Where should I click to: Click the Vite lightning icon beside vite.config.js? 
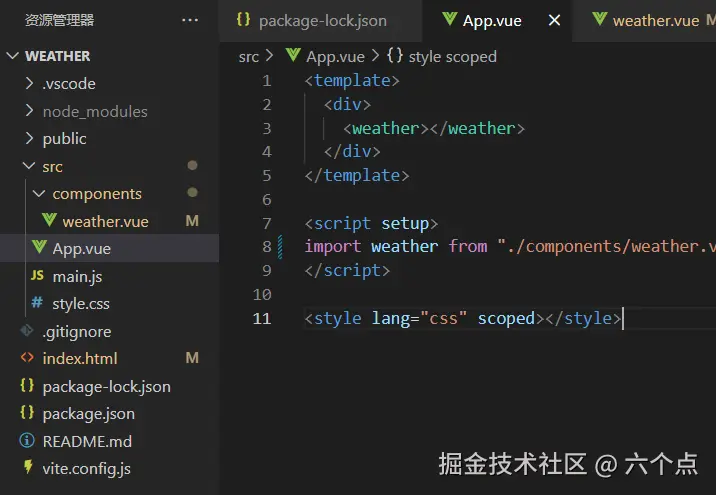[28, 467]
